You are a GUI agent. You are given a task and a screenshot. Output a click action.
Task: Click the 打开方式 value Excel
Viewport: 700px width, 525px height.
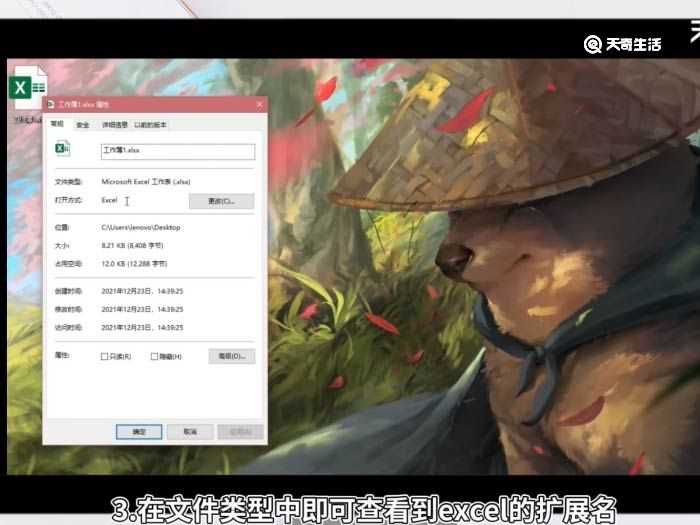109,200
